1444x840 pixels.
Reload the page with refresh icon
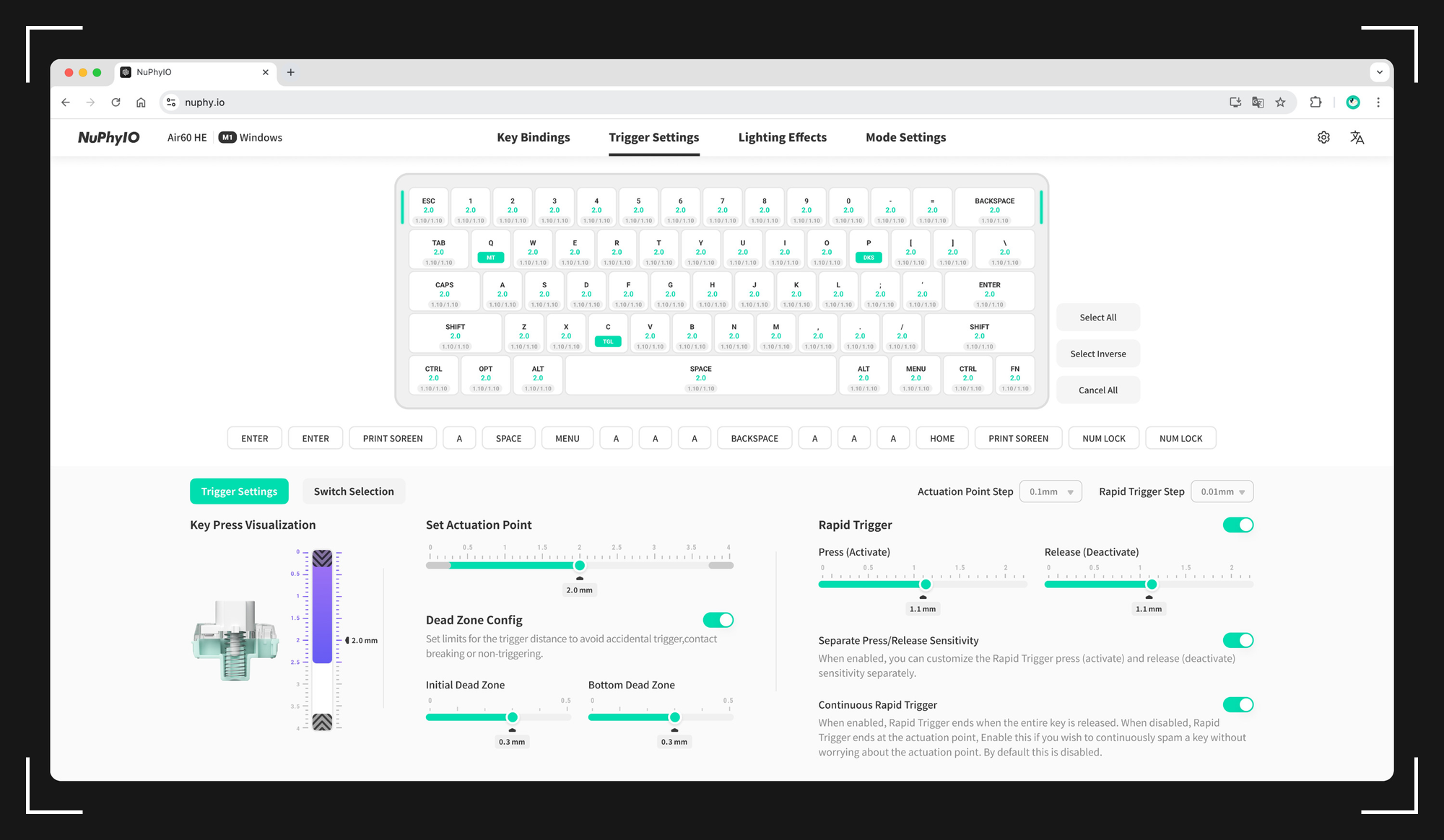tap(116, 102)
